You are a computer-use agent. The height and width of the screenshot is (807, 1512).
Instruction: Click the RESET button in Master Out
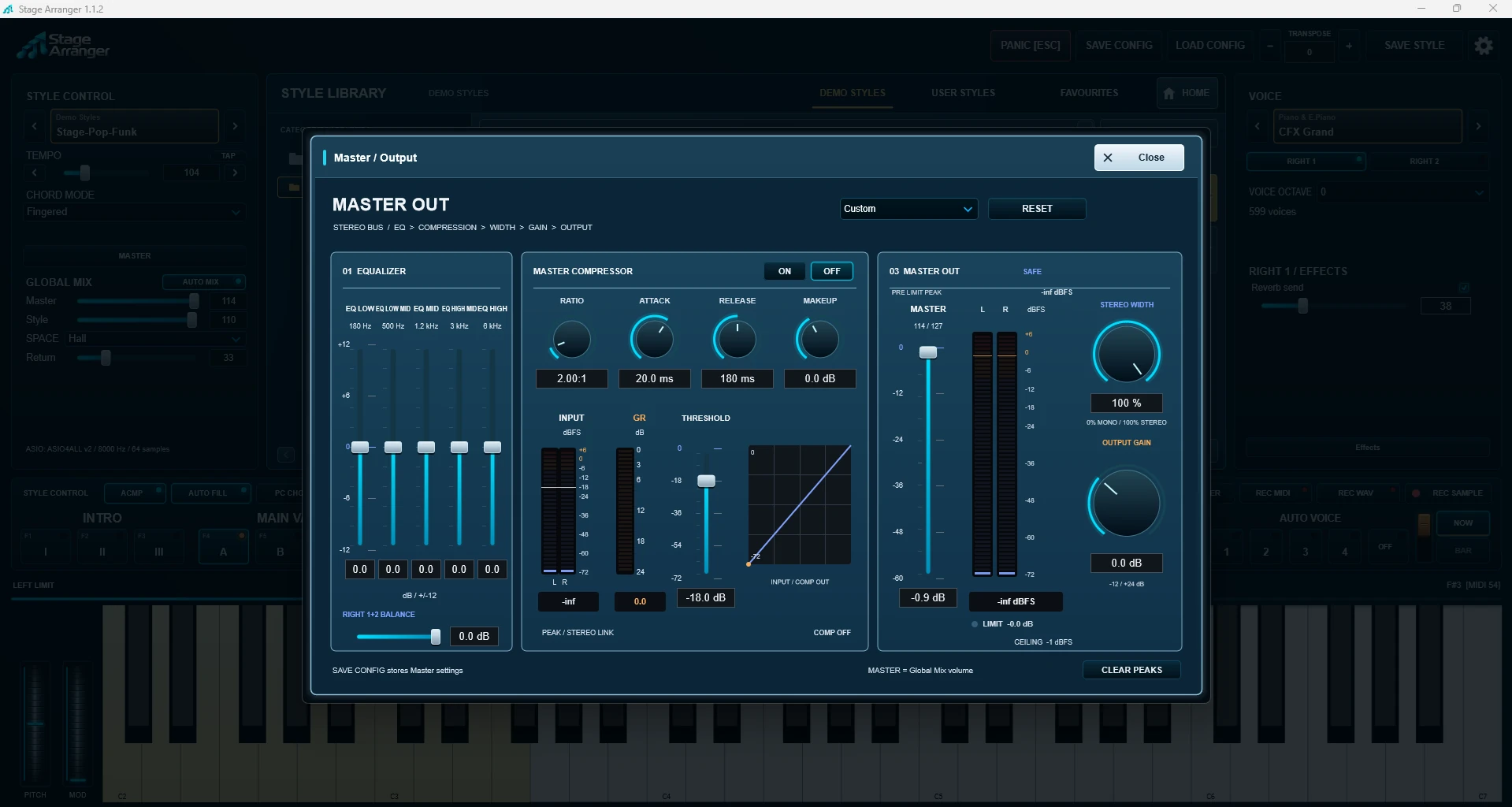point(1037,209)
